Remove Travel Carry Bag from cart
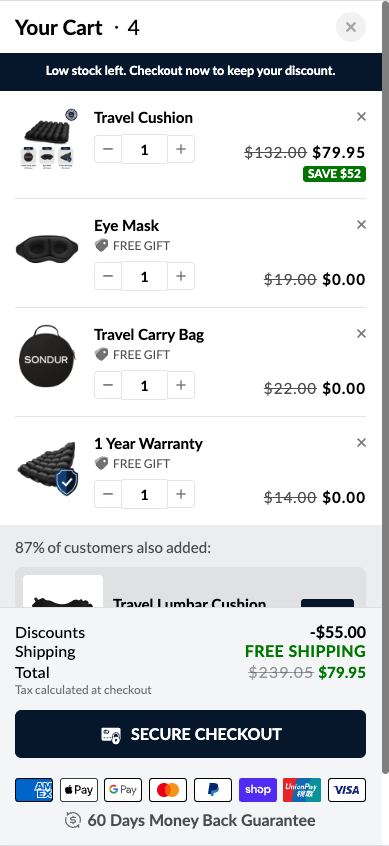The height and width of the screenshot is (846, 389). (x=361, y=333)
